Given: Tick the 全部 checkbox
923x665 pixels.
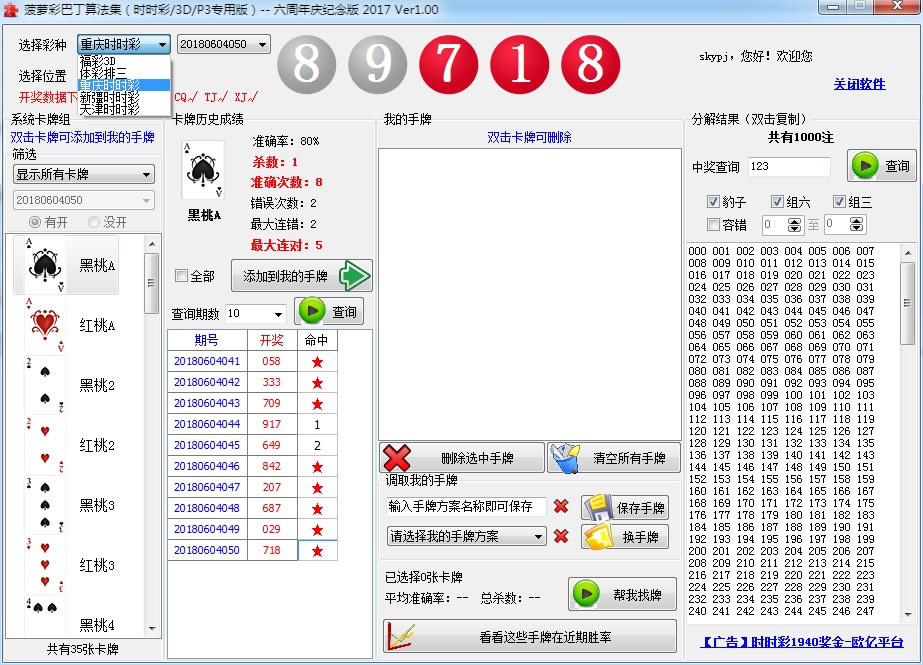Looking at the screenshot, I should point(182,276).
